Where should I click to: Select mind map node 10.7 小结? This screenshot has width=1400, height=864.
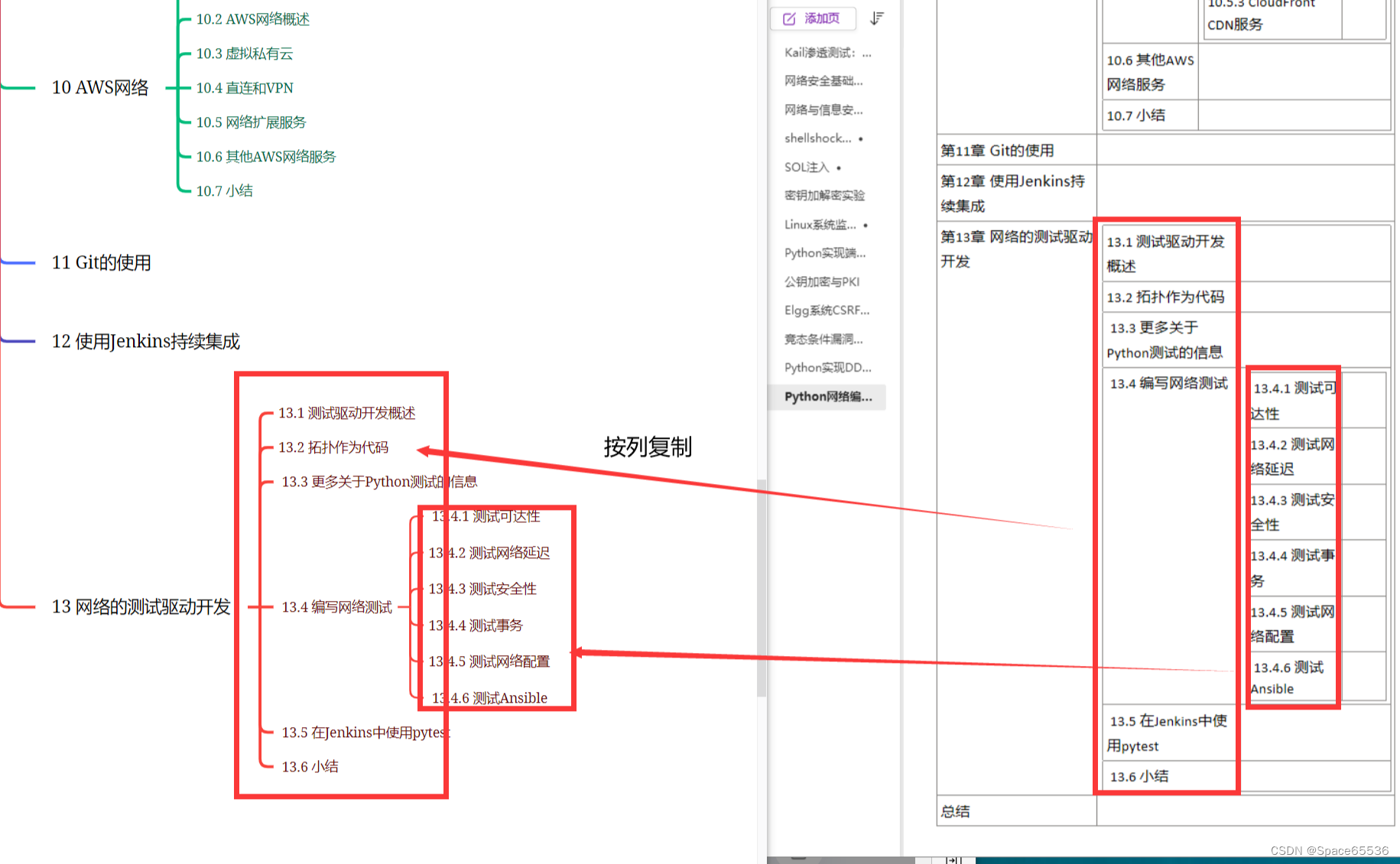[224, 191]
